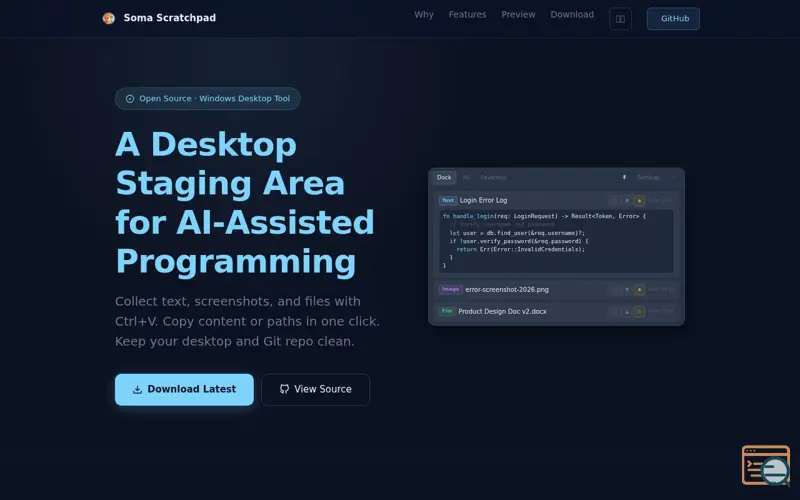Click the save arrow icon on Product Design Doc
The height and width of the screenshot is (500, 800).
click(x=627, y=312)
